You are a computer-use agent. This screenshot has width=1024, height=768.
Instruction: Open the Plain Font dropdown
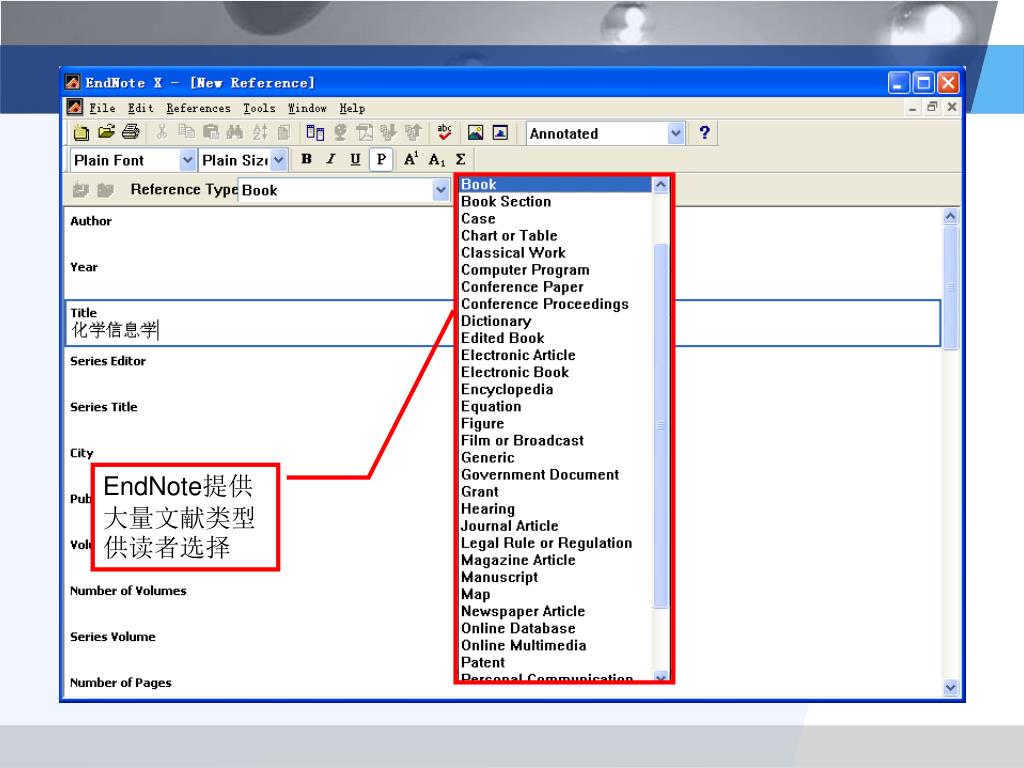(x=187, y=160)
